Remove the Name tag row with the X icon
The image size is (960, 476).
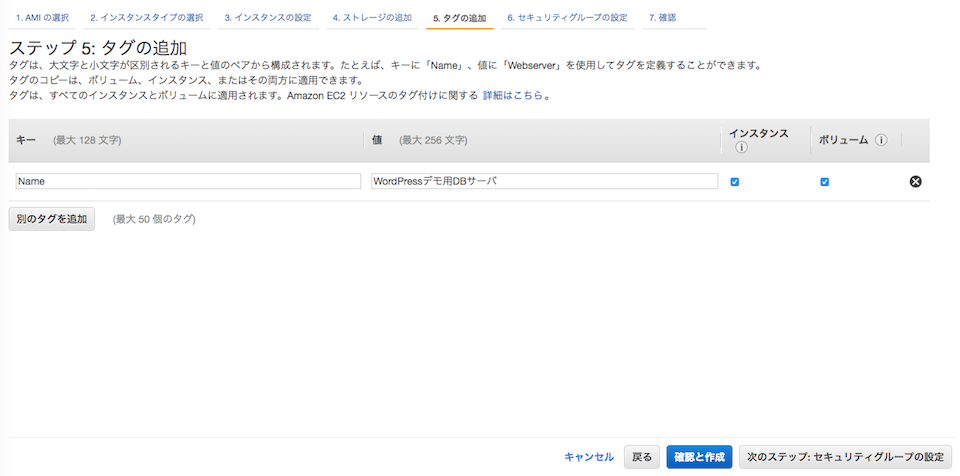[x=915, y=181]
